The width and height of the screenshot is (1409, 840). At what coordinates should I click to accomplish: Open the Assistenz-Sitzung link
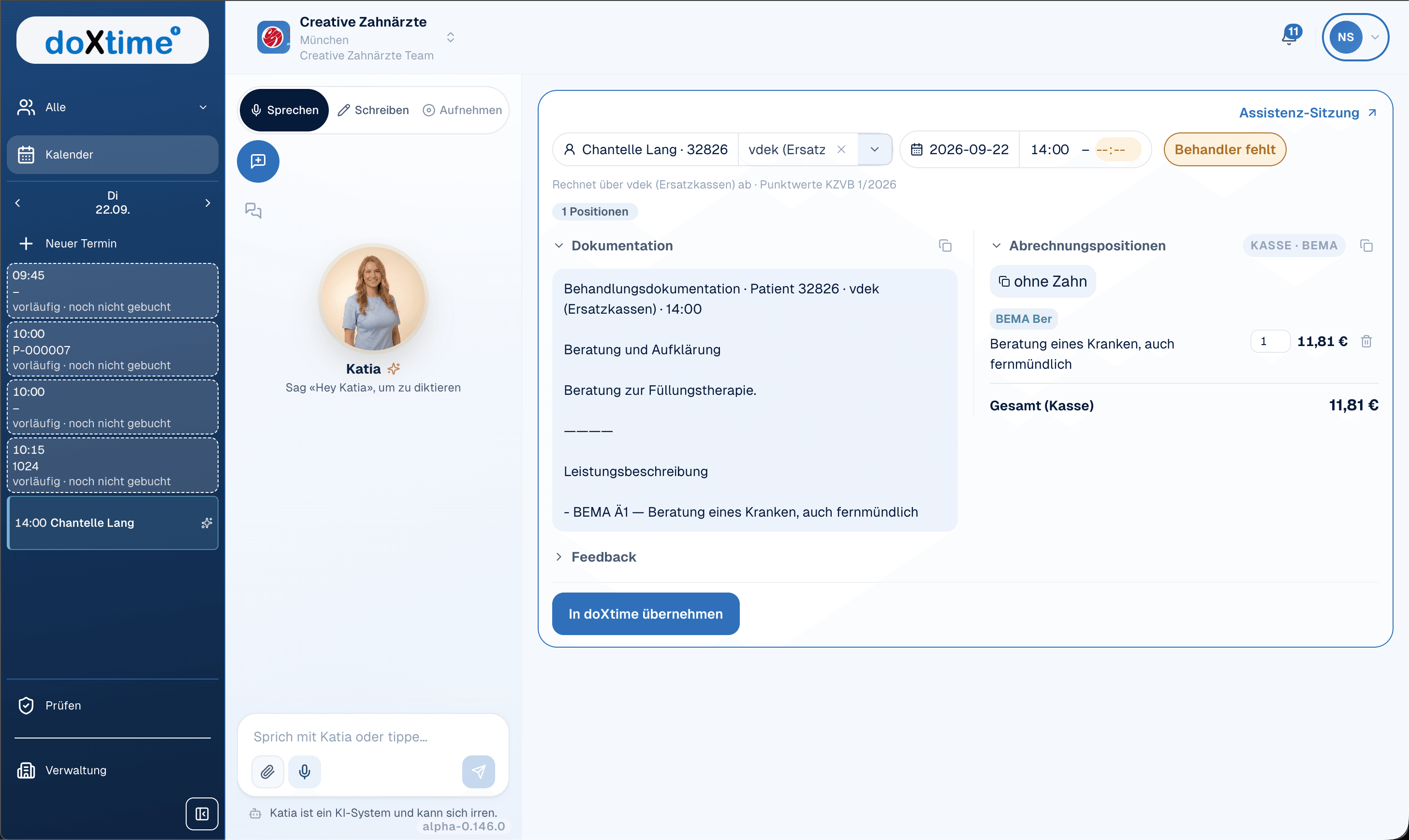[1308, 113]
